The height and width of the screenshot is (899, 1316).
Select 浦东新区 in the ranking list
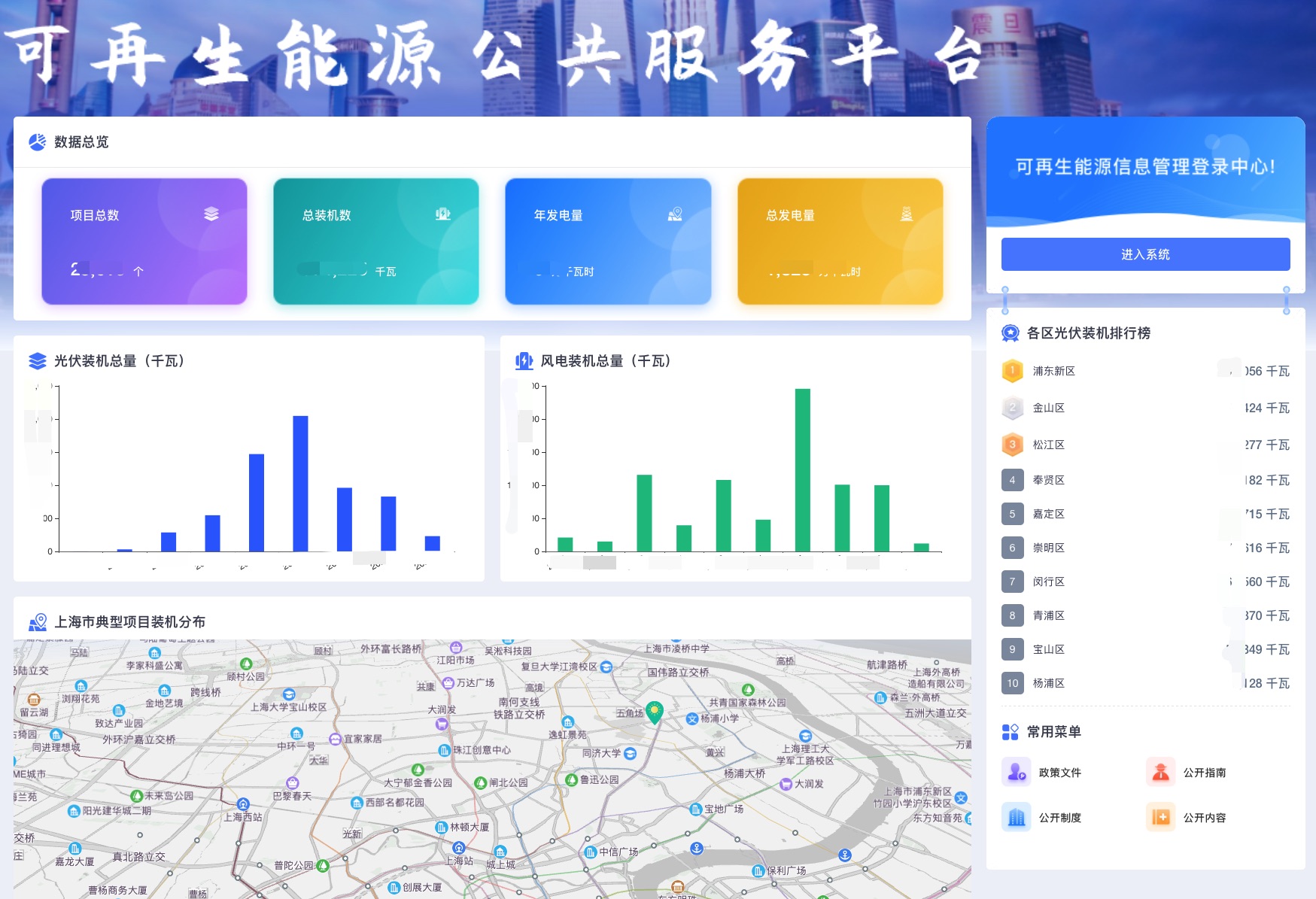[1053, 371]
